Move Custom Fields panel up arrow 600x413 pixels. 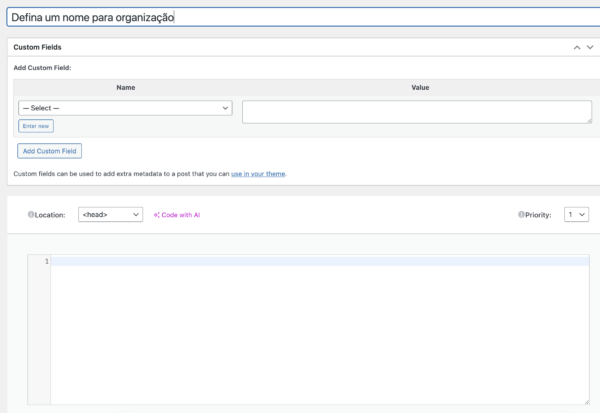(x=576, y=47)
